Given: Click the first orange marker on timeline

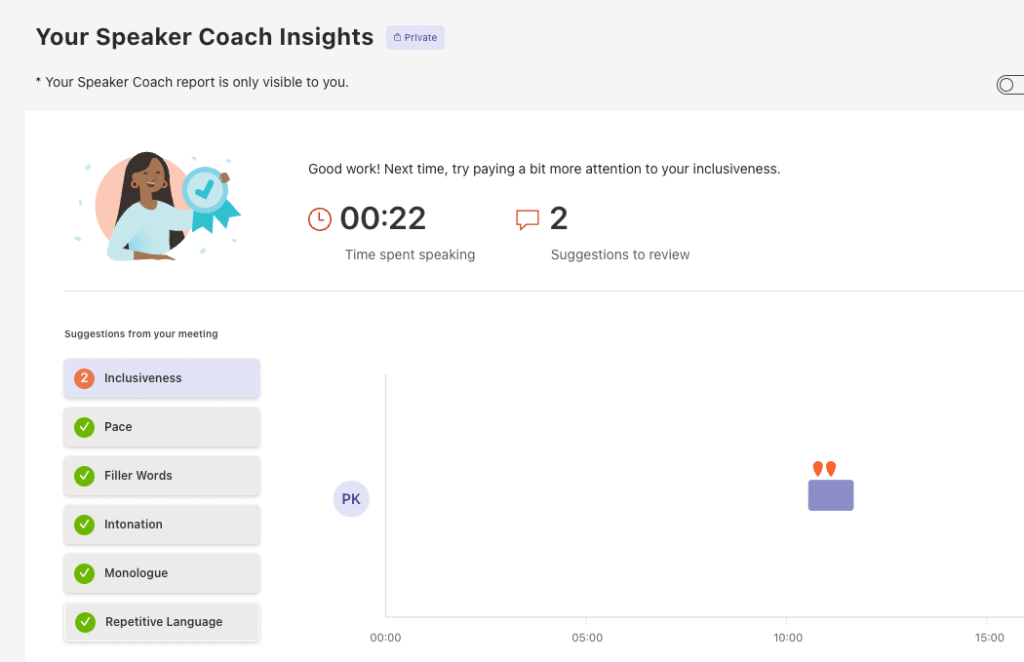Looking at the screenshot, I should point(818,468).
